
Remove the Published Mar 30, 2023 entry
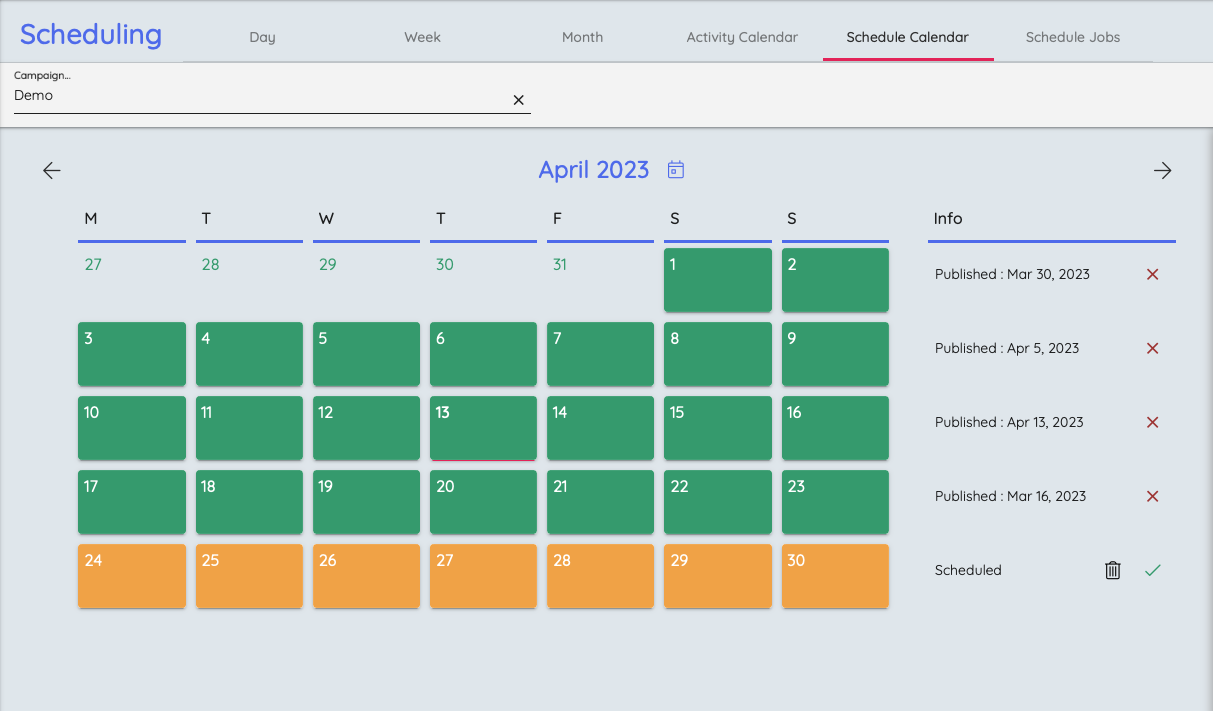(x=1152, y=274)
